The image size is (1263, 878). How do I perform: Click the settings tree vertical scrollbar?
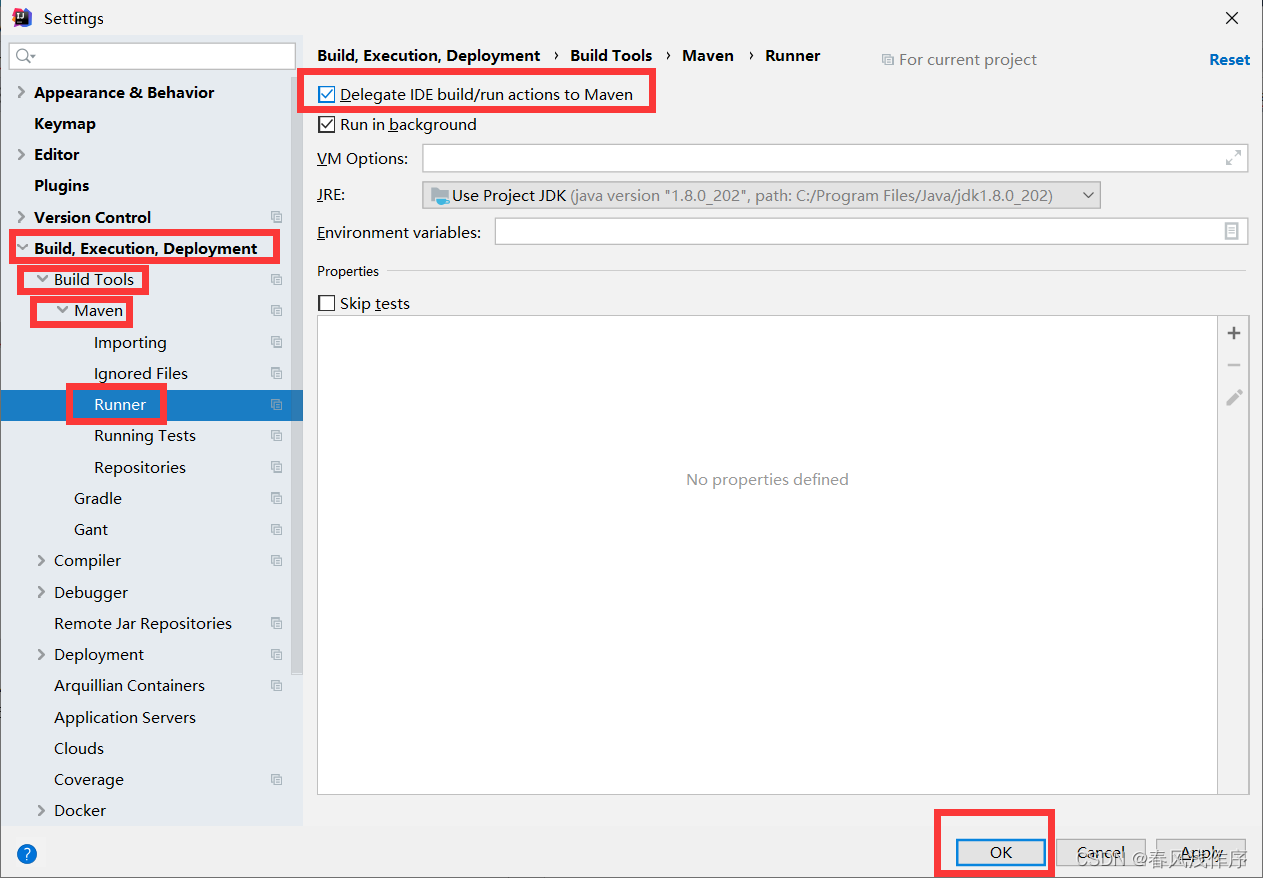click(296, 375)
